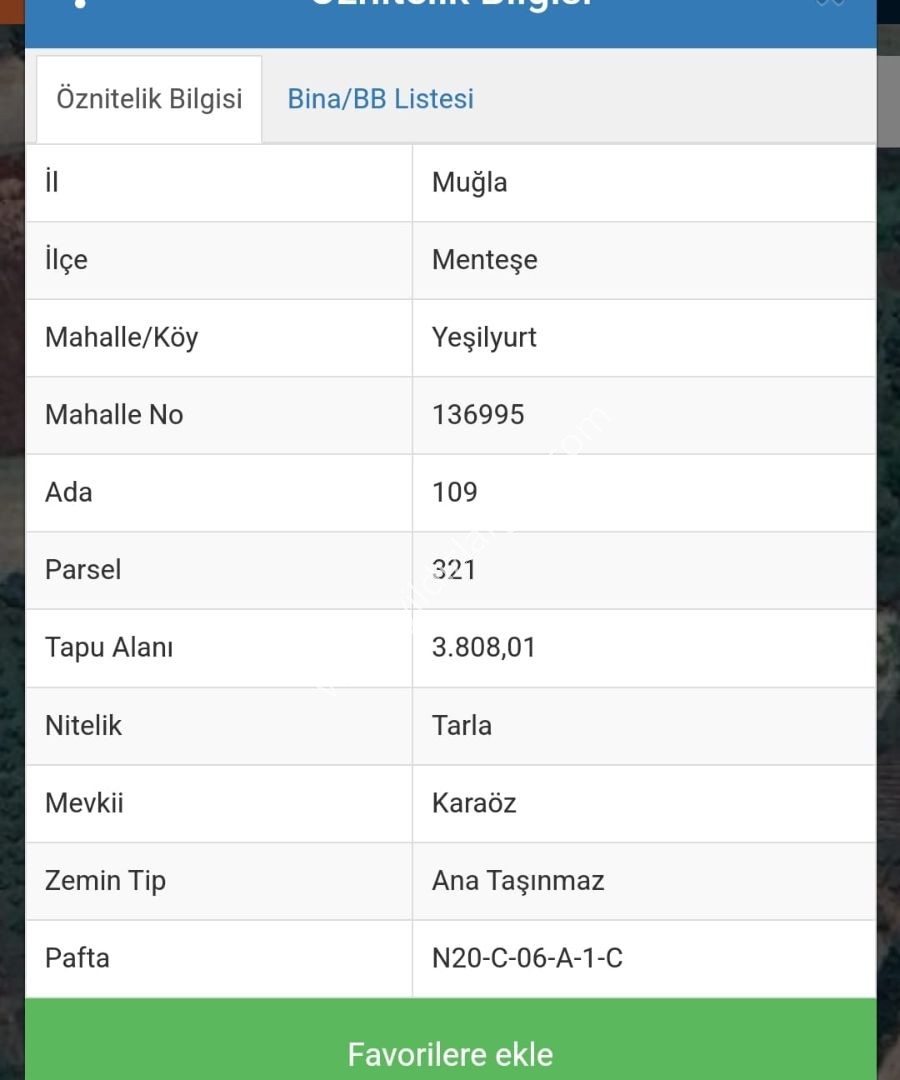Click the Zemin Tip row label
The width and height of the screenshot is (900, 1080).
pos(105,881)
